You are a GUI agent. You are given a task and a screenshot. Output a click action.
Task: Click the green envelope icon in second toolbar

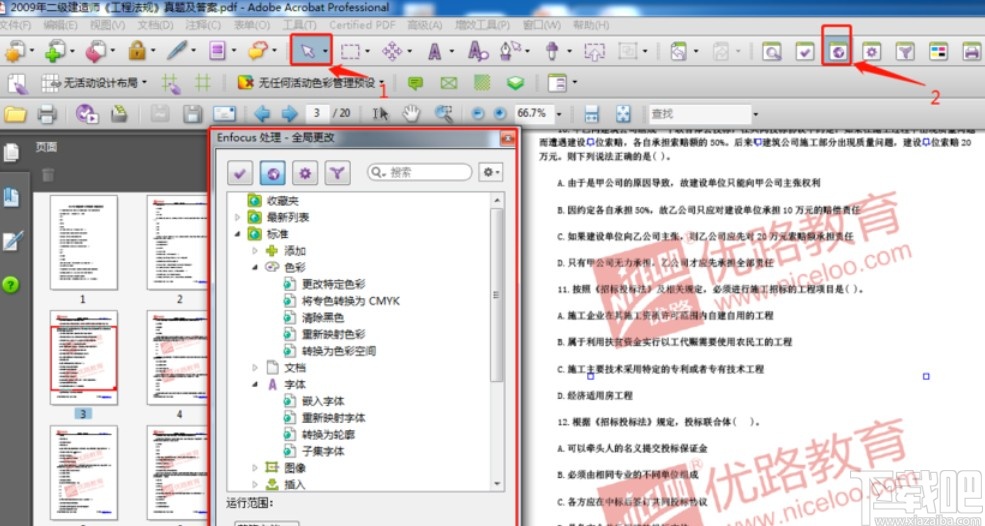pyautogui.click(x=449, y=82)
